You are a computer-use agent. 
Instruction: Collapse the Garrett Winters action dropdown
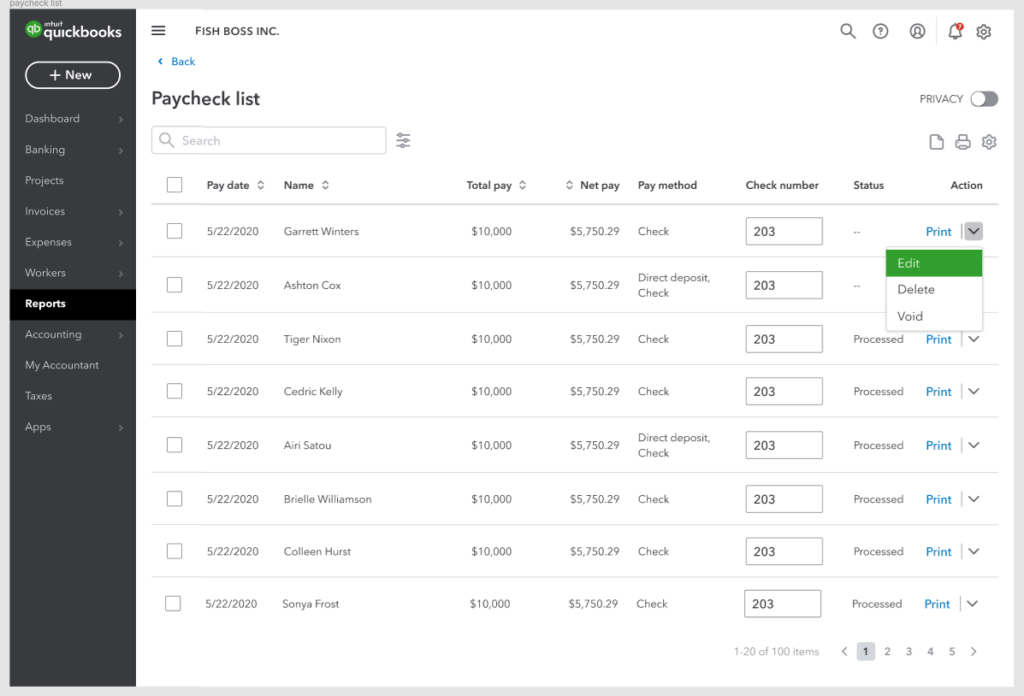[974, 231]
